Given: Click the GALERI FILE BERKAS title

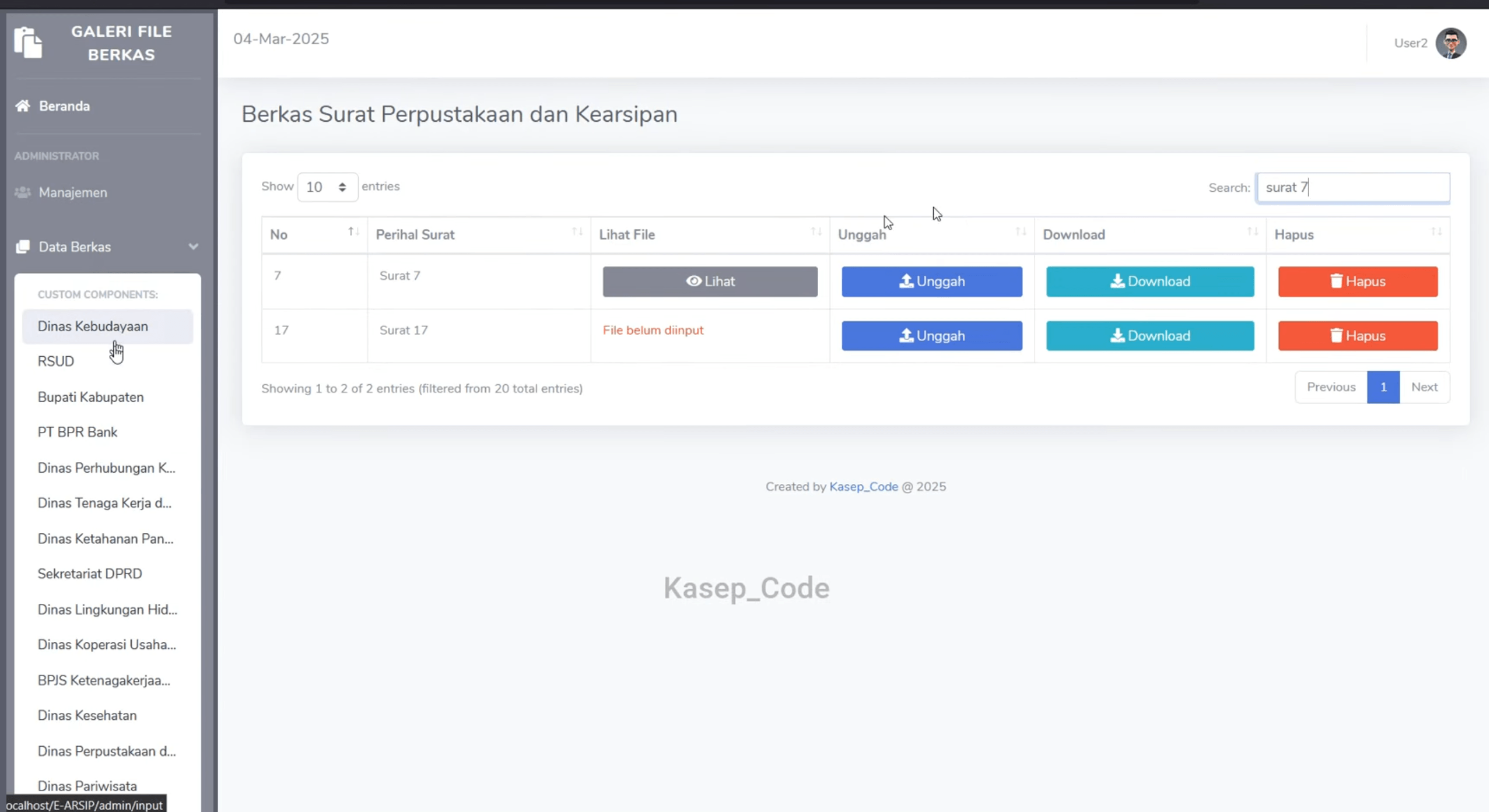Looking at the screenshot, I should 121,43.
